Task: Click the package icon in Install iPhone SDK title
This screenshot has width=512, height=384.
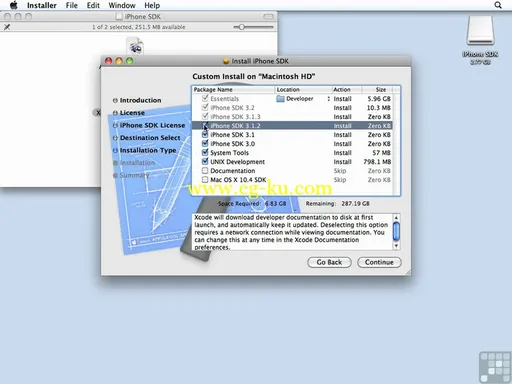Action: [x=226, y=61]
